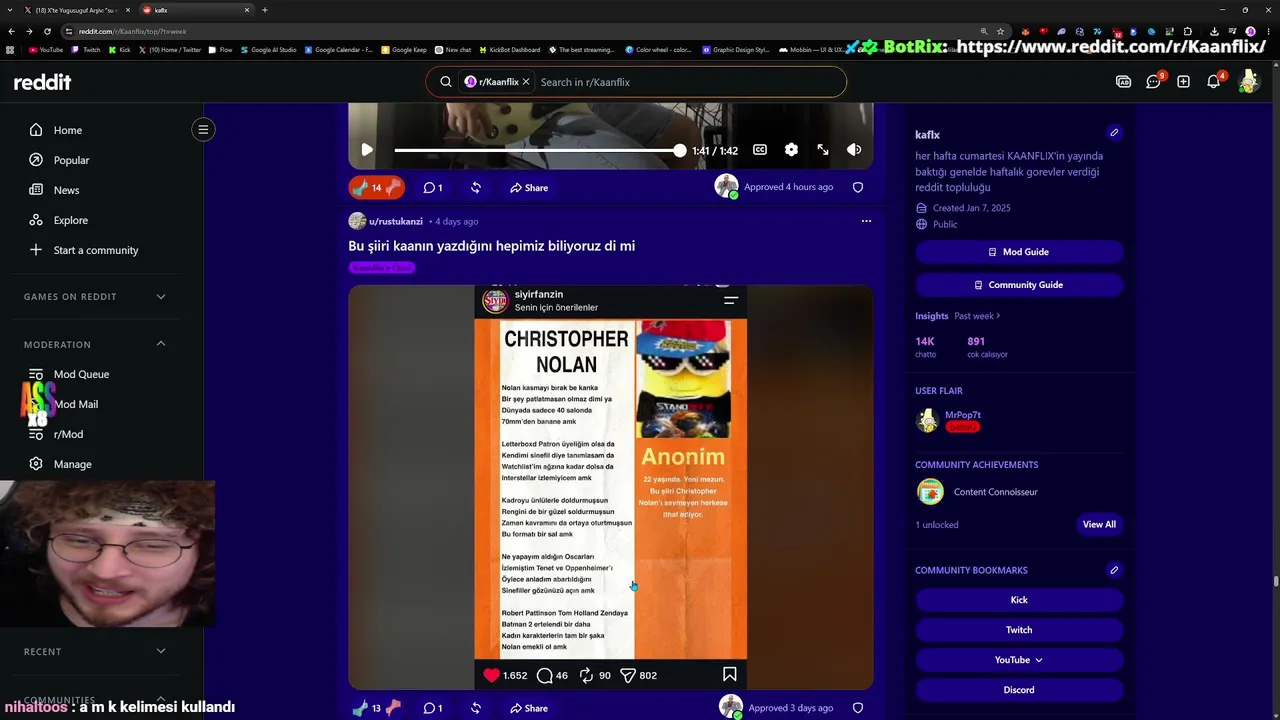The image size is (1280, 720).
Task: Edit the community description pencil icon
Action: (x=1114, y=133)
